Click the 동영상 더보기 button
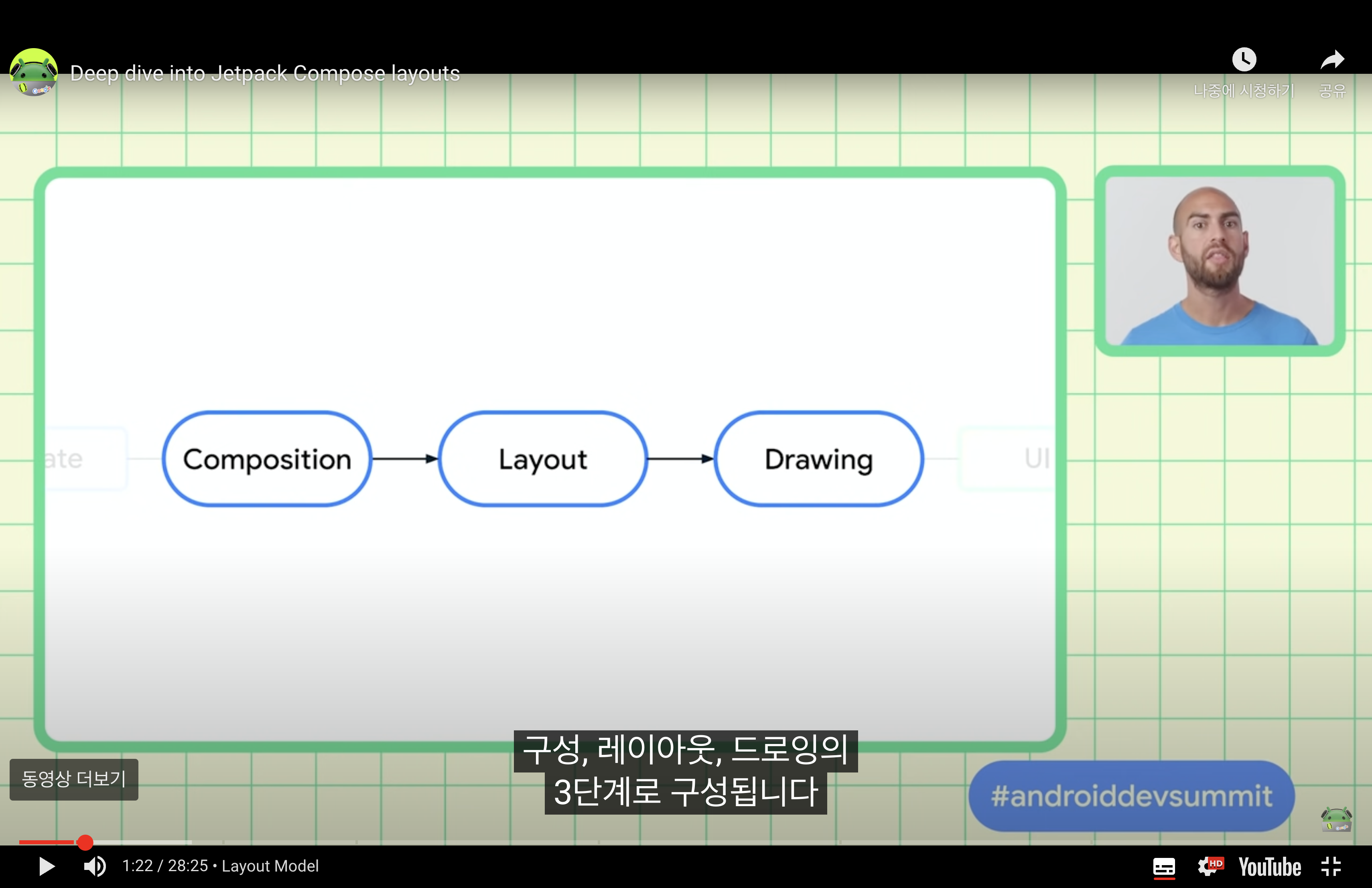 click(x=74, y=779)
